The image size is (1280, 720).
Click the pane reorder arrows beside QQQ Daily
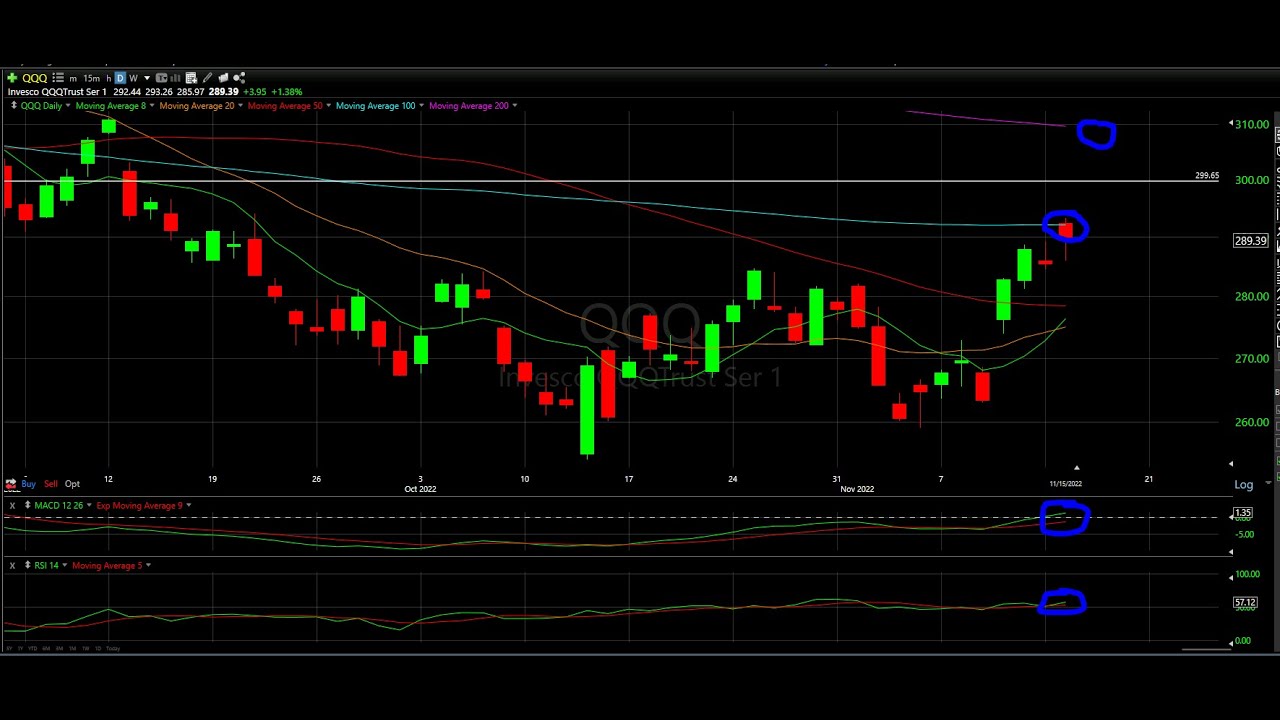(x=13, y=105)
